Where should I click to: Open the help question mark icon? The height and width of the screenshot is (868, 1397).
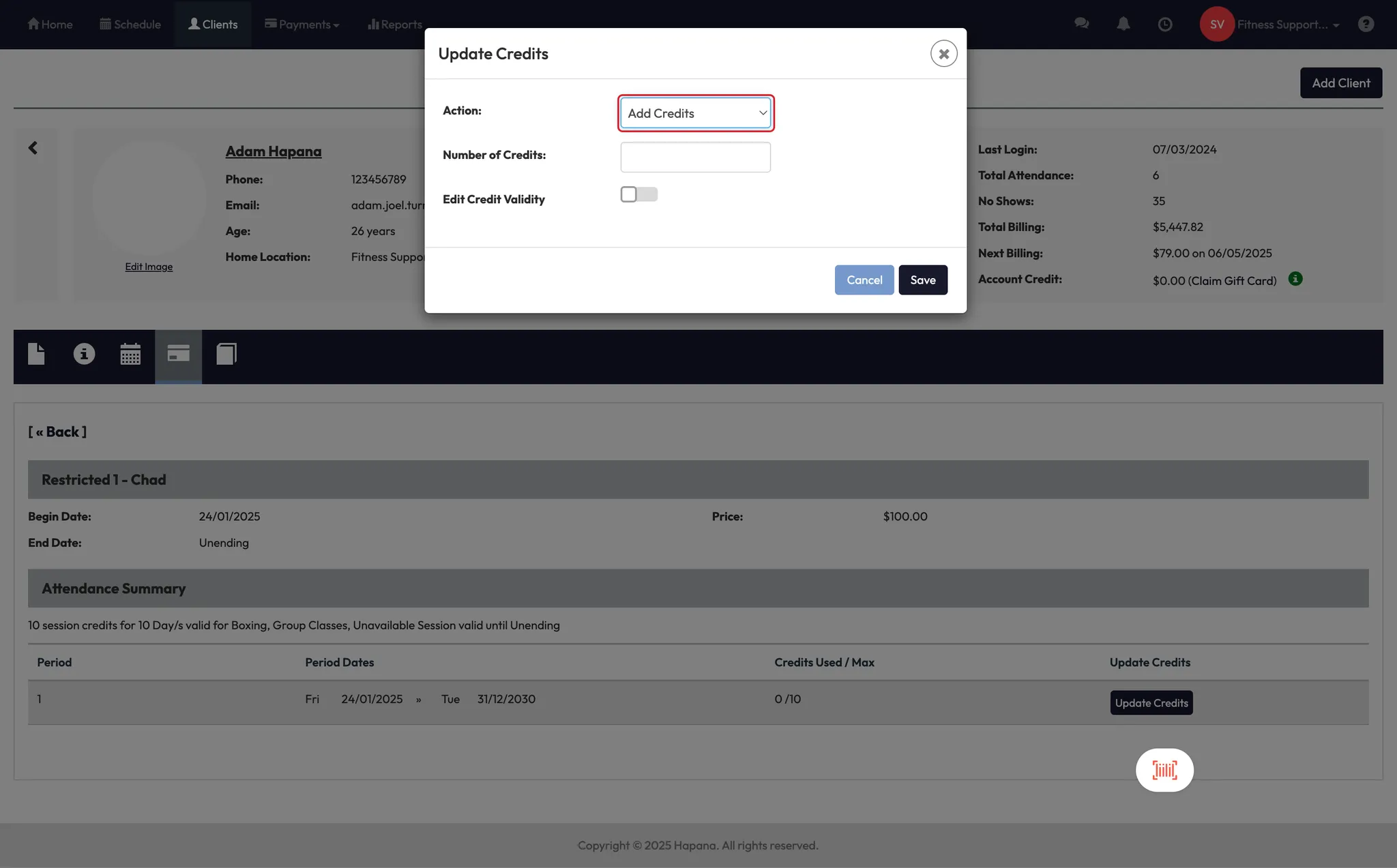pyautogui.click(x=1366, y=24)
